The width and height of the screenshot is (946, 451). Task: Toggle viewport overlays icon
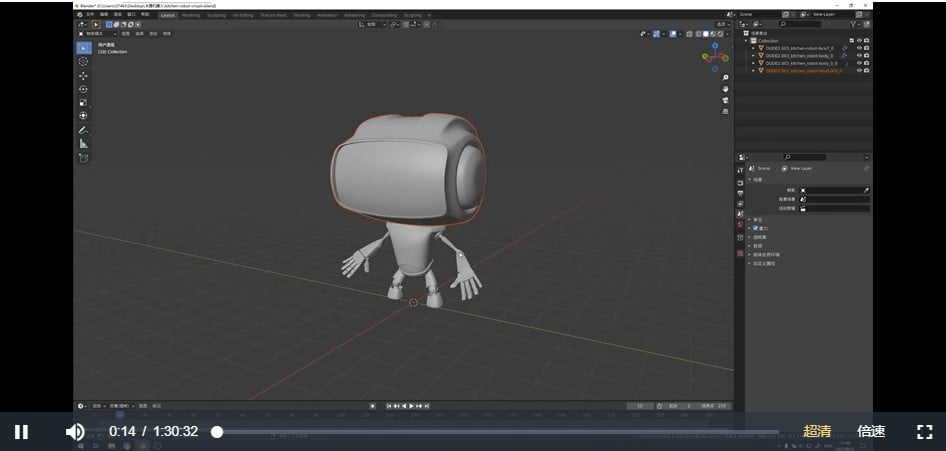673,34
